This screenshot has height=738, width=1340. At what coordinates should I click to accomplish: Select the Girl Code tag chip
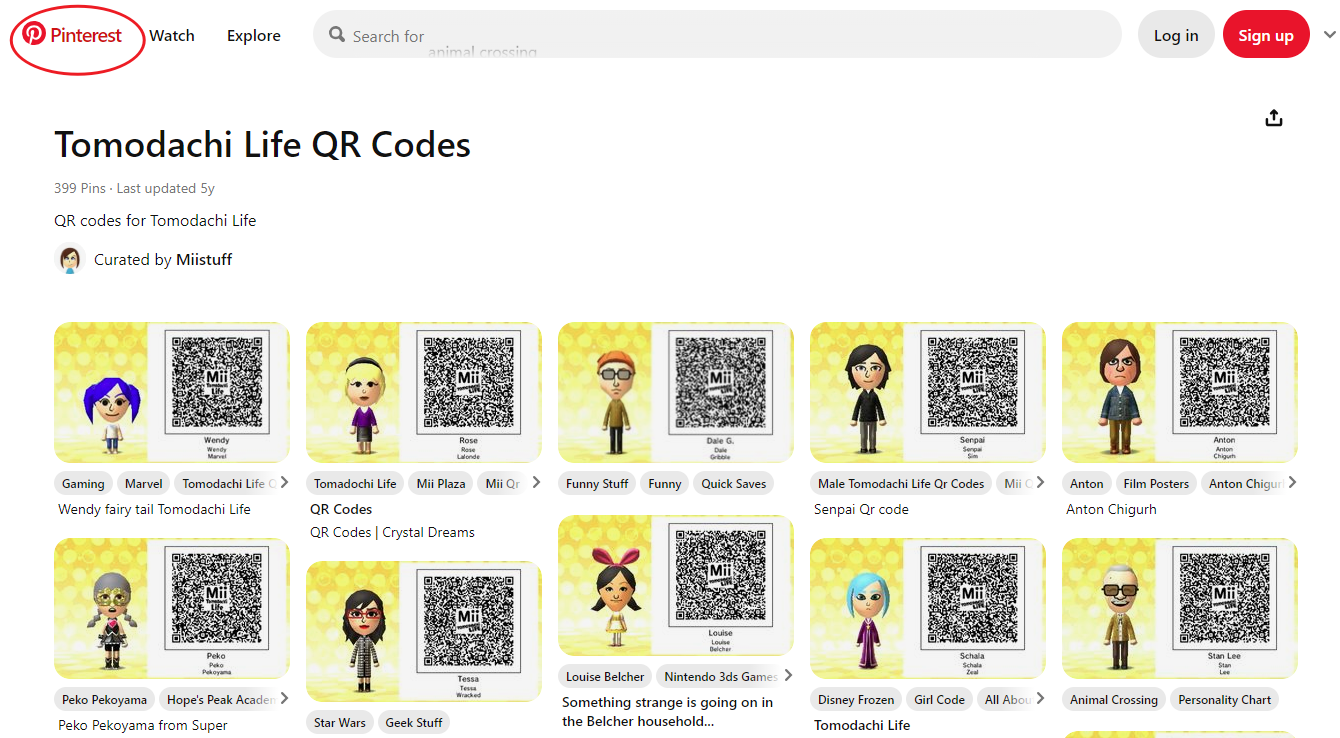coord(939,700)
